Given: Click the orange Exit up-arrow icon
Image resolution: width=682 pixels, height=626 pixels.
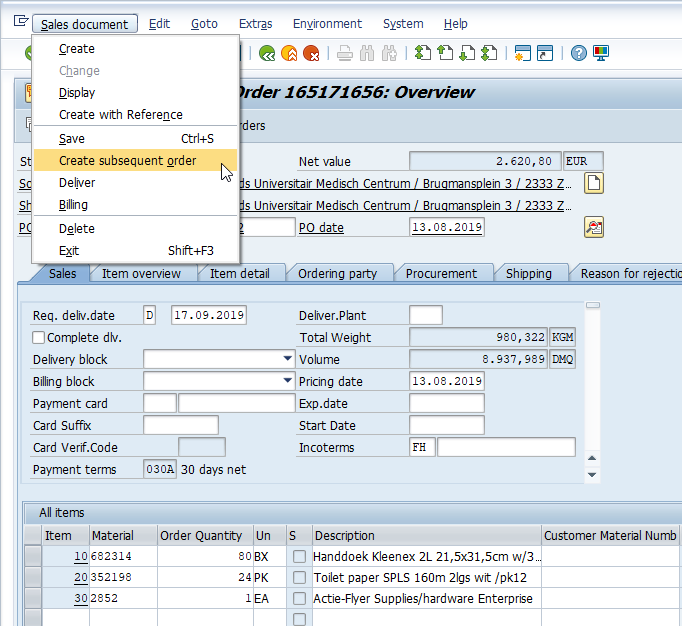Looking at the screenshot, I should [x=289, y=54].
